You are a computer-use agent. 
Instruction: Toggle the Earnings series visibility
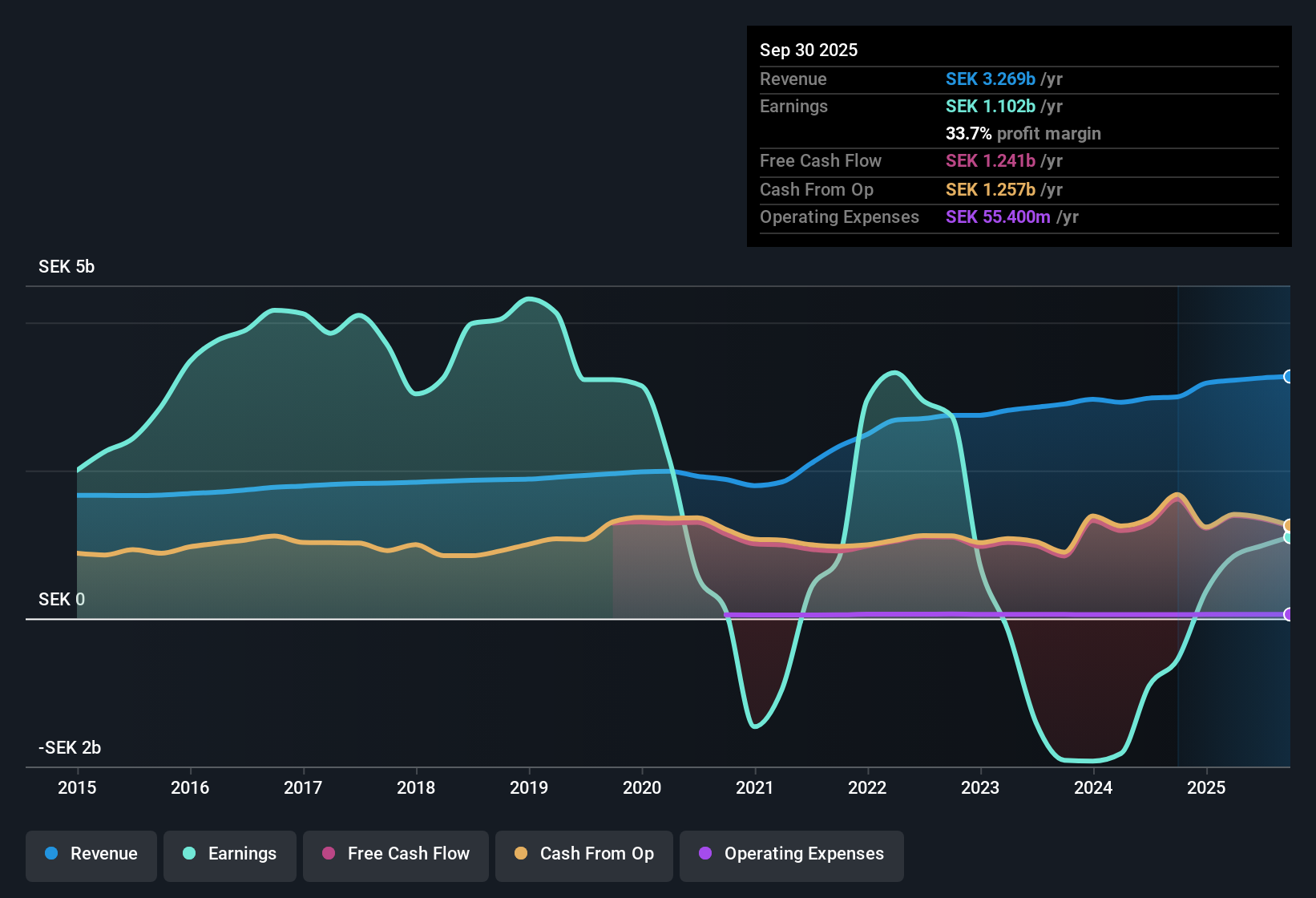pyautogui.click(x=229, y=854)
